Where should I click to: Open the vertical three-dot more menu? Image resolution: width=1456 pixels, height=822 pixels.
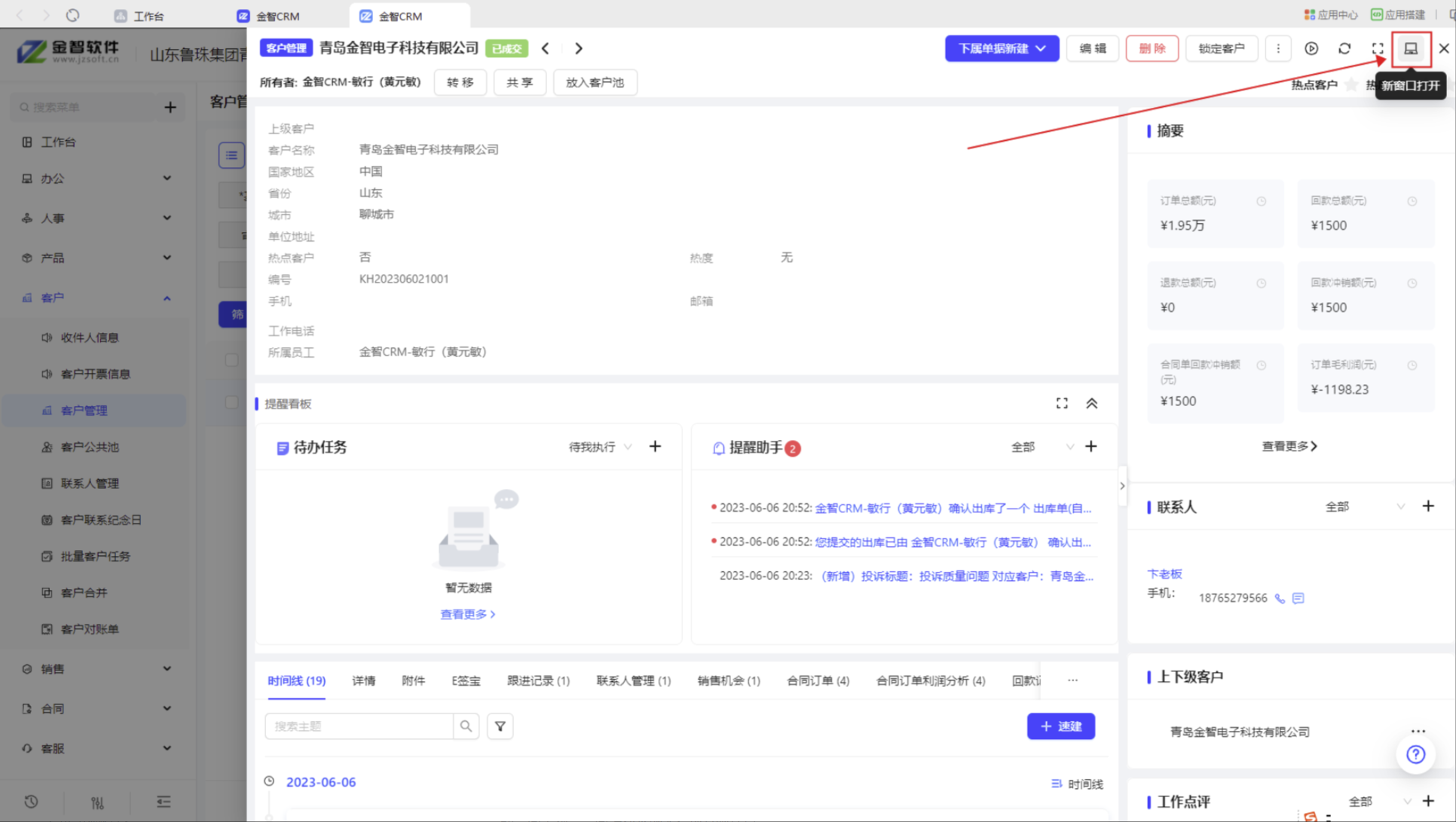pyautogui.click(x=1277, y=48)
